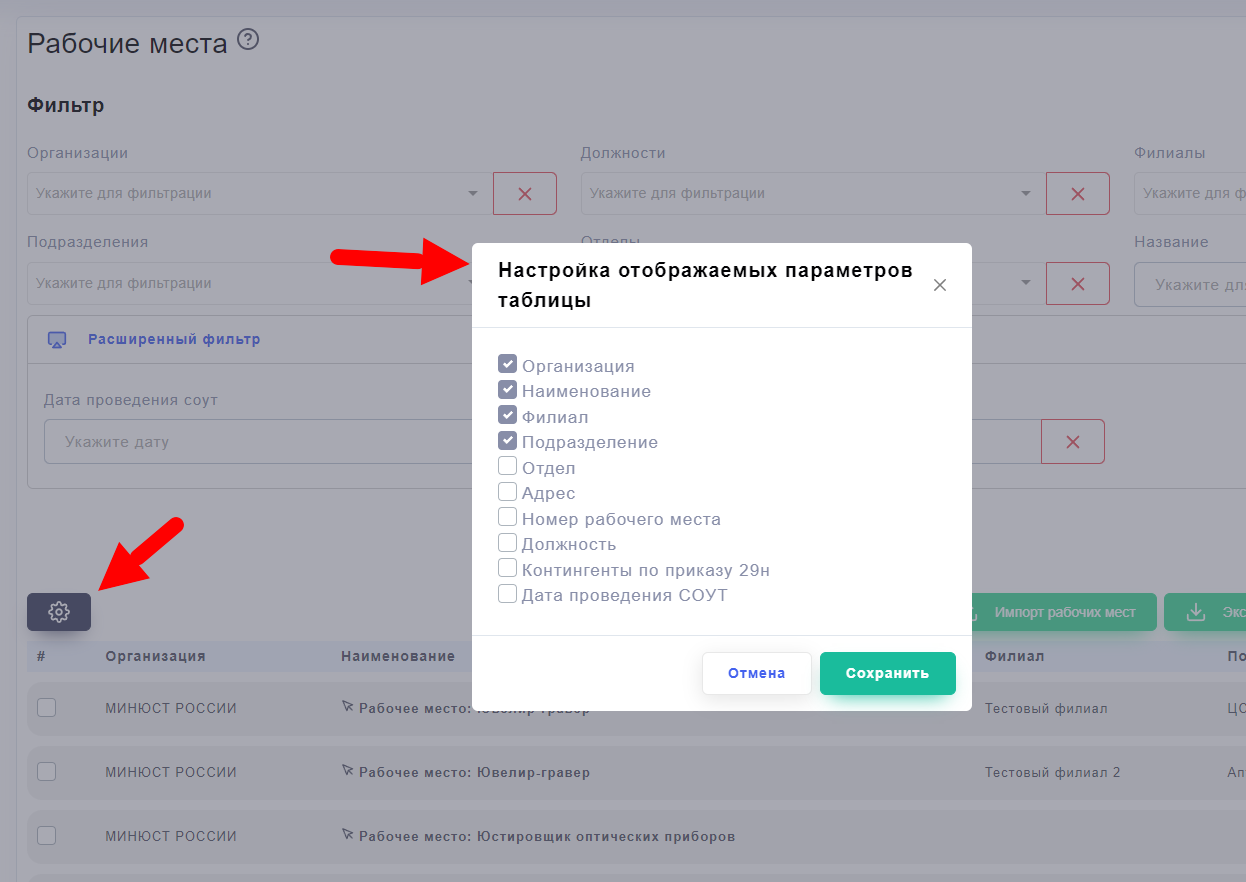The height and width of the screenshot is (882, 1246).
Task: Click the Импорт рабочих мест button
Action: pyautogui.click(x=1063, y=612)
